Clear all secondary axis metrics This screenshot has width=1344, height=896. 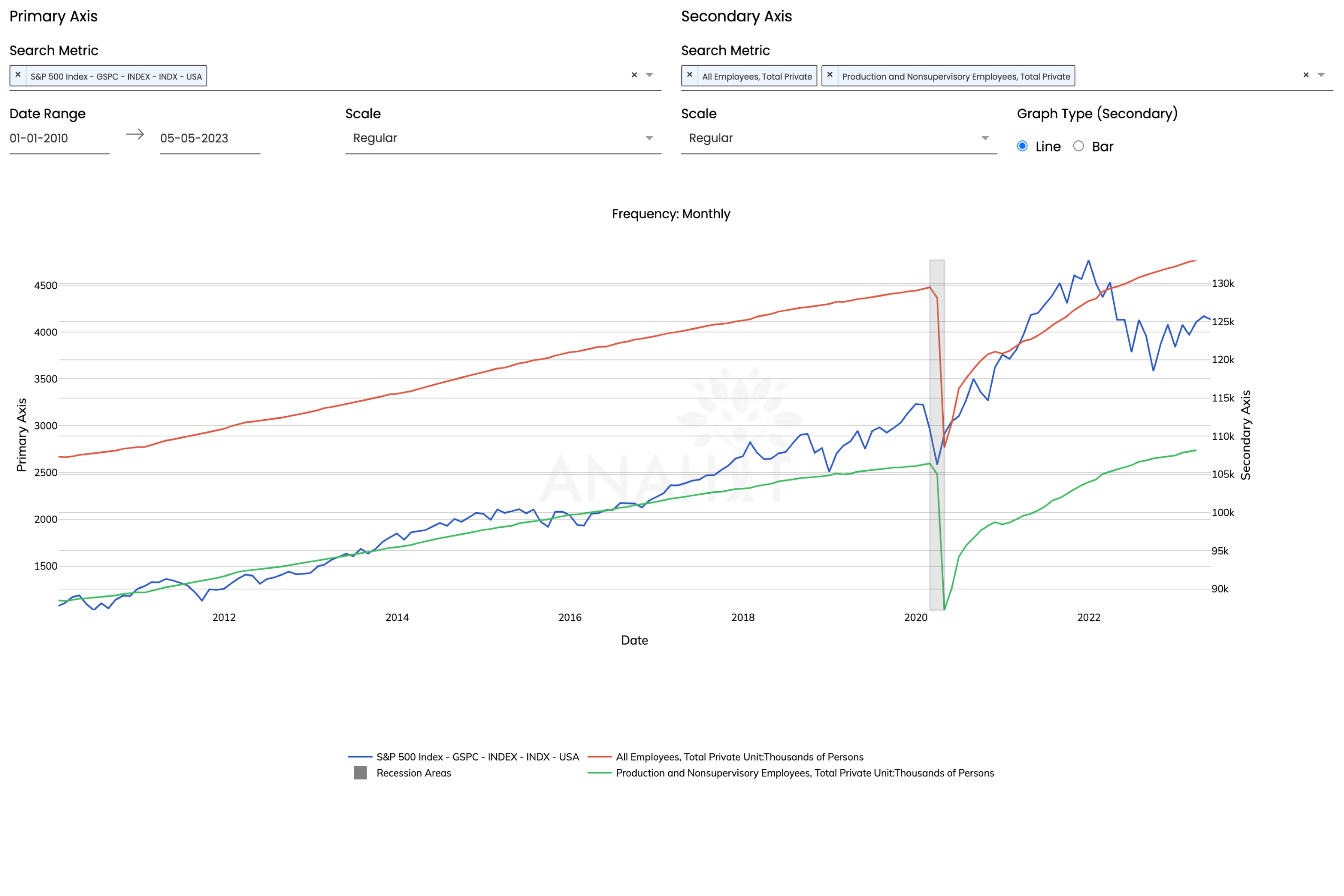[1306, 75]
